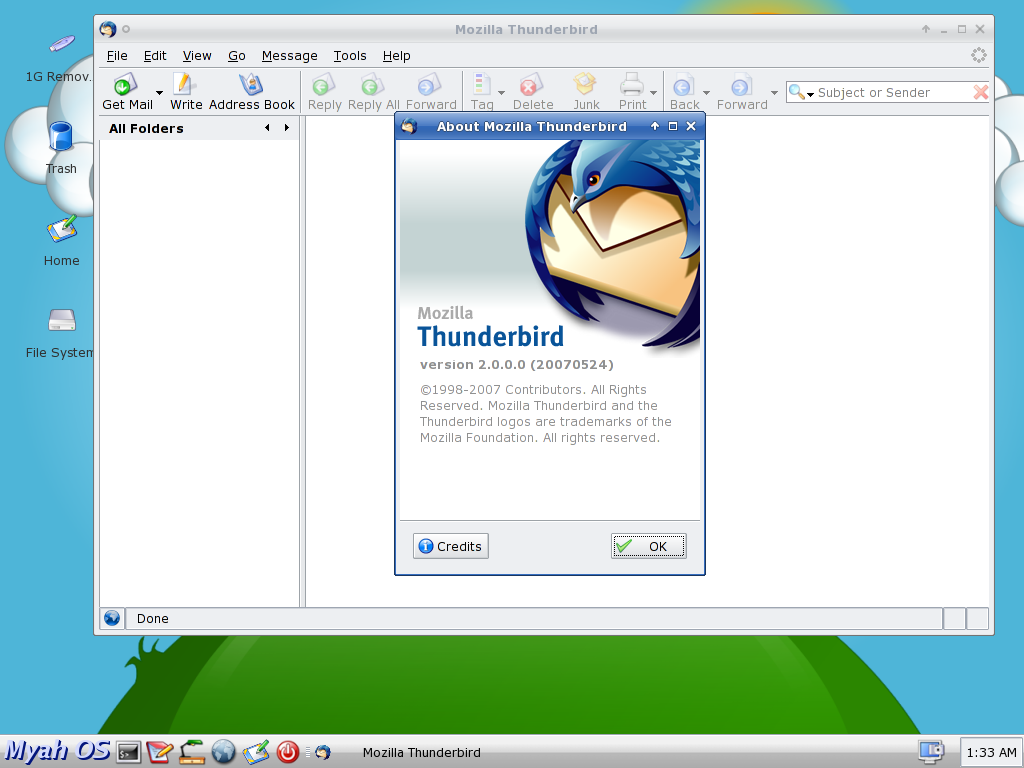Open the terminal from the taskbar
The image size is (1024, 768).
click(x=128, y=752)
